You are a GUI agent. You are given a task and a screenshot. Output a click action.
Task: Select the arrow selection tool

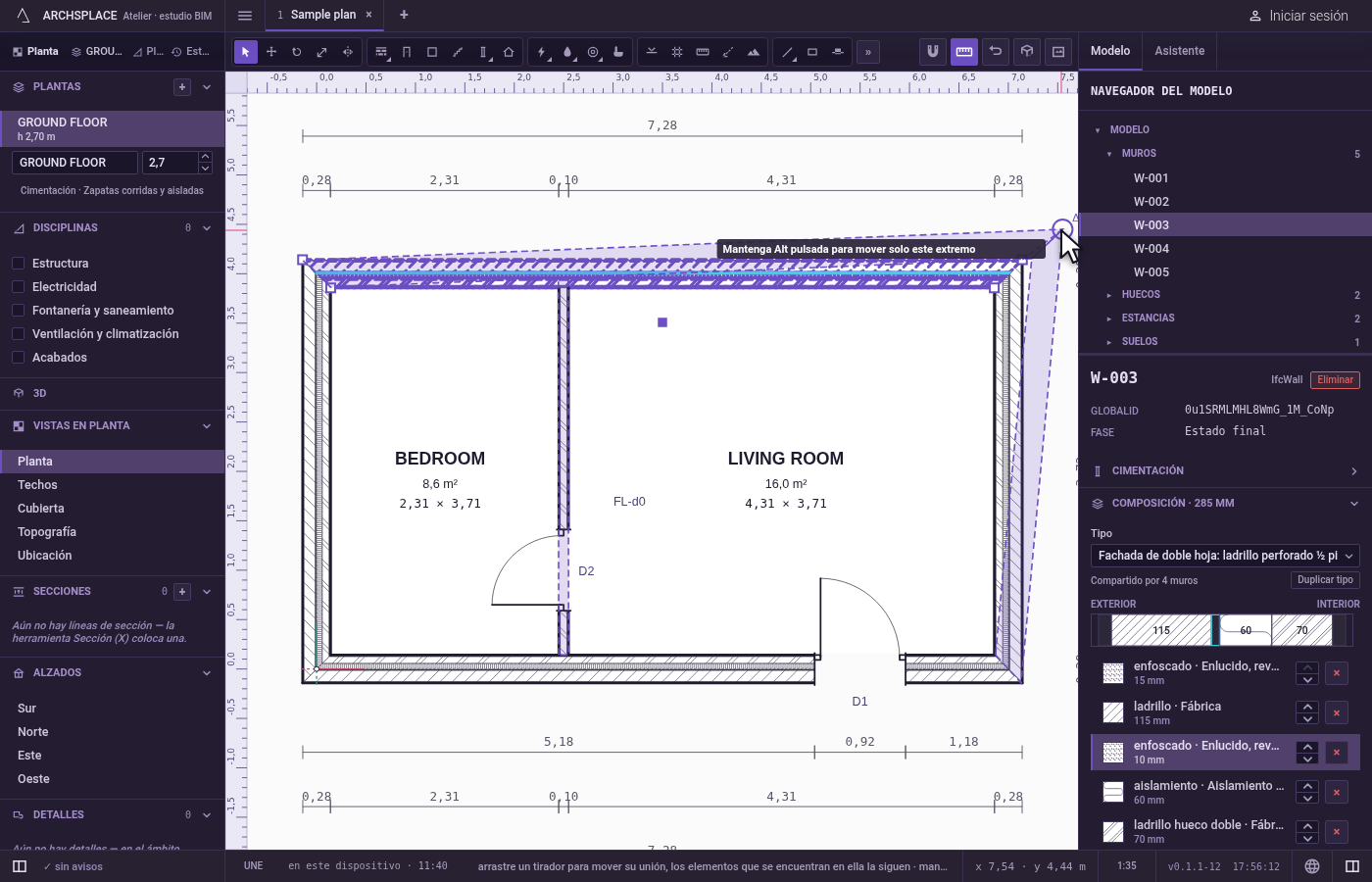(x=246, y=52)
